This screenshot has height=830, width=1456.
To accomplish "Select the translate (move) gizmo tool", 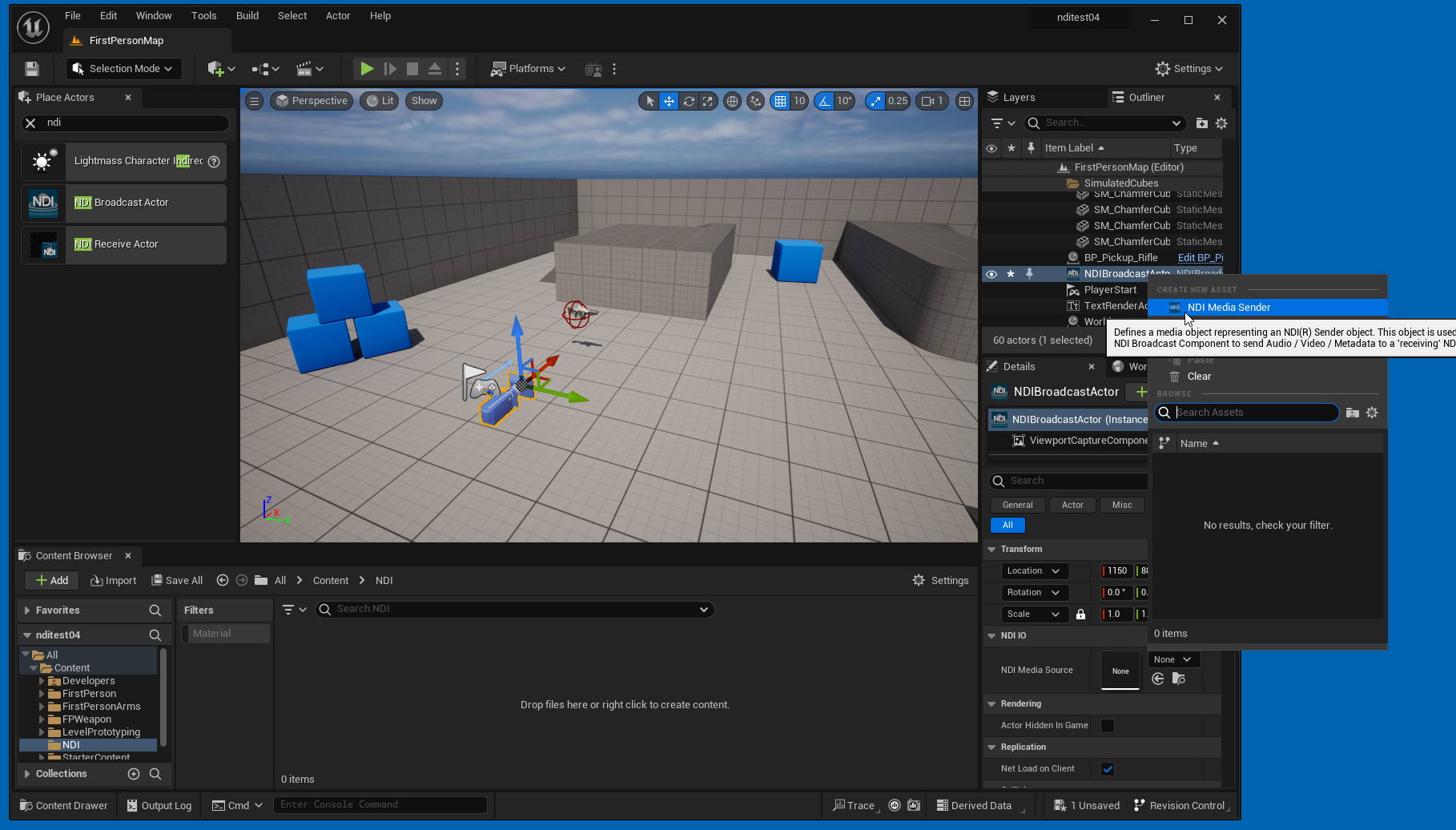I will click(x=669, y=101).
